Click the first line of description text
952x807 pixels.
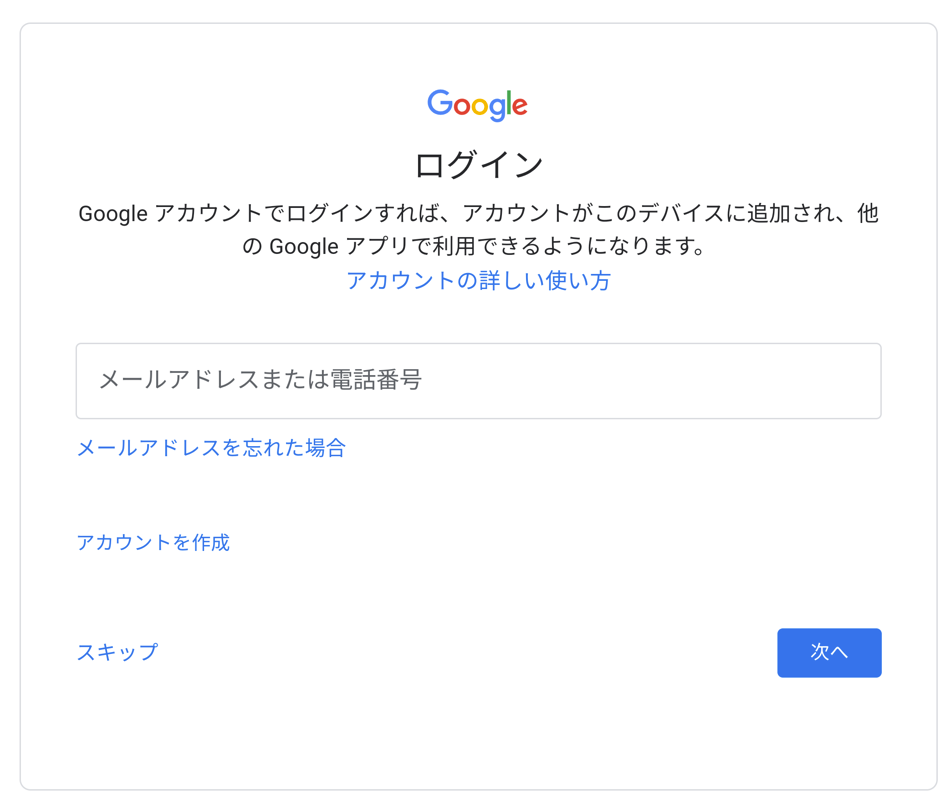(x=478, y=214)
